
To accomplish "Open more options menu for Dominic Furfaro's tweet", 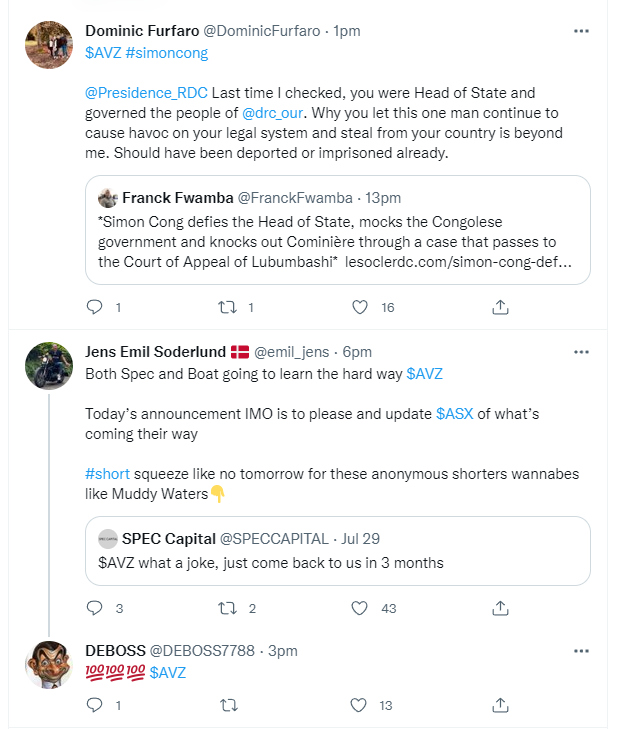I will coord(581,31).
